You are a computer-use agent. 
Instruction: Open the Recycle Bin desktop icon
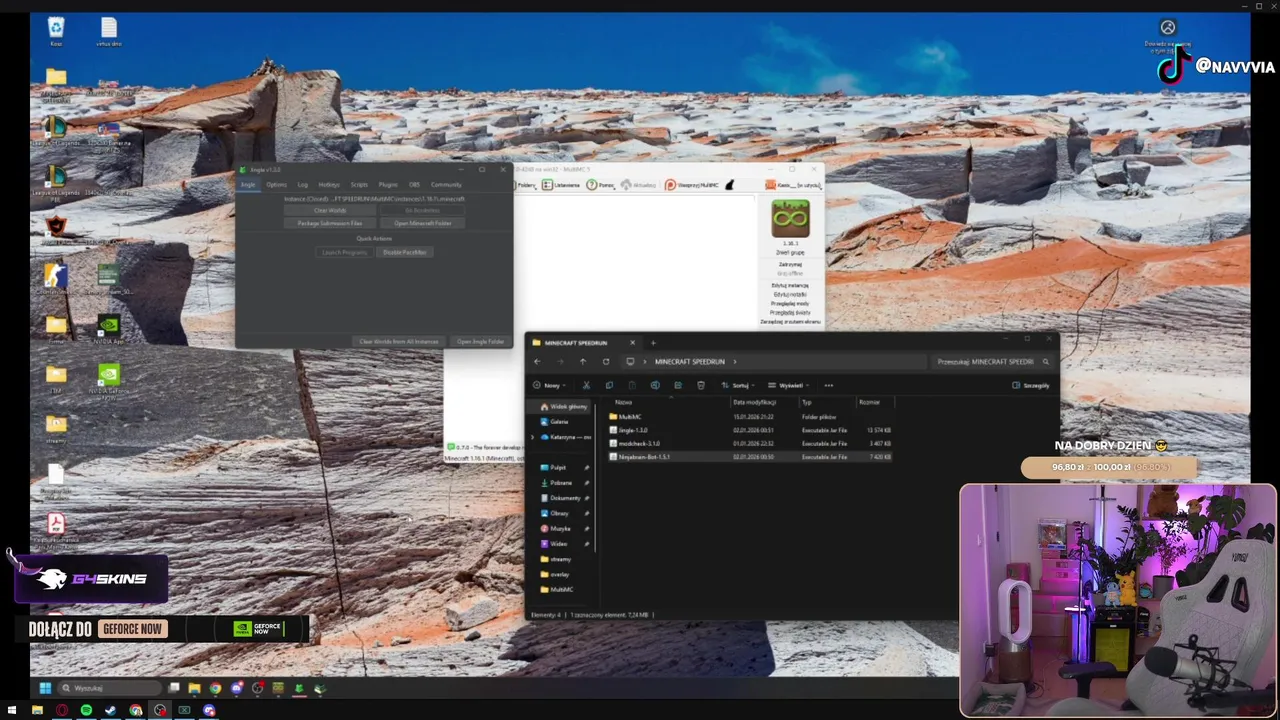pos(56,31)
